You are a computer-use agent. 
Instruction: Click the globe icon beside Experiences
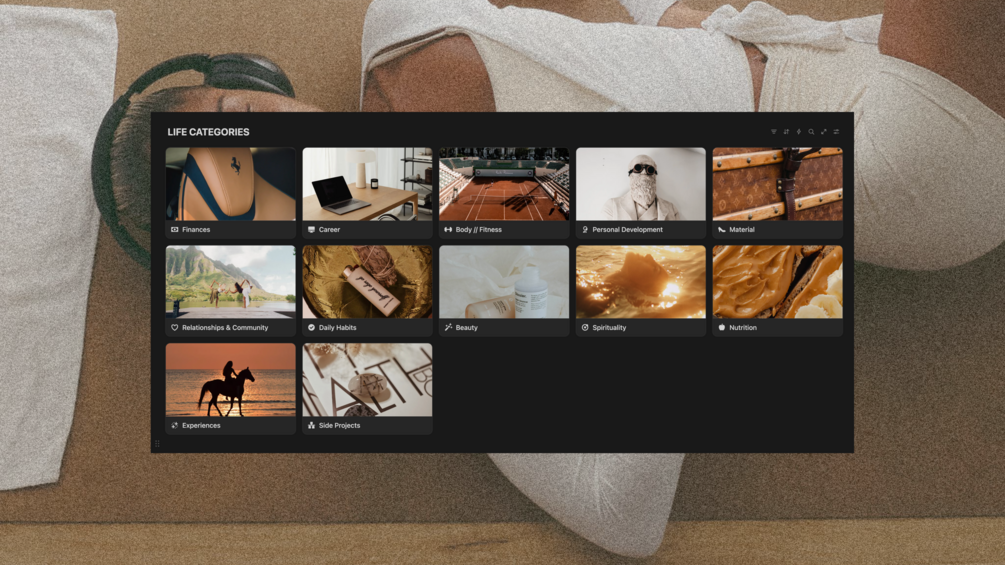174,425
